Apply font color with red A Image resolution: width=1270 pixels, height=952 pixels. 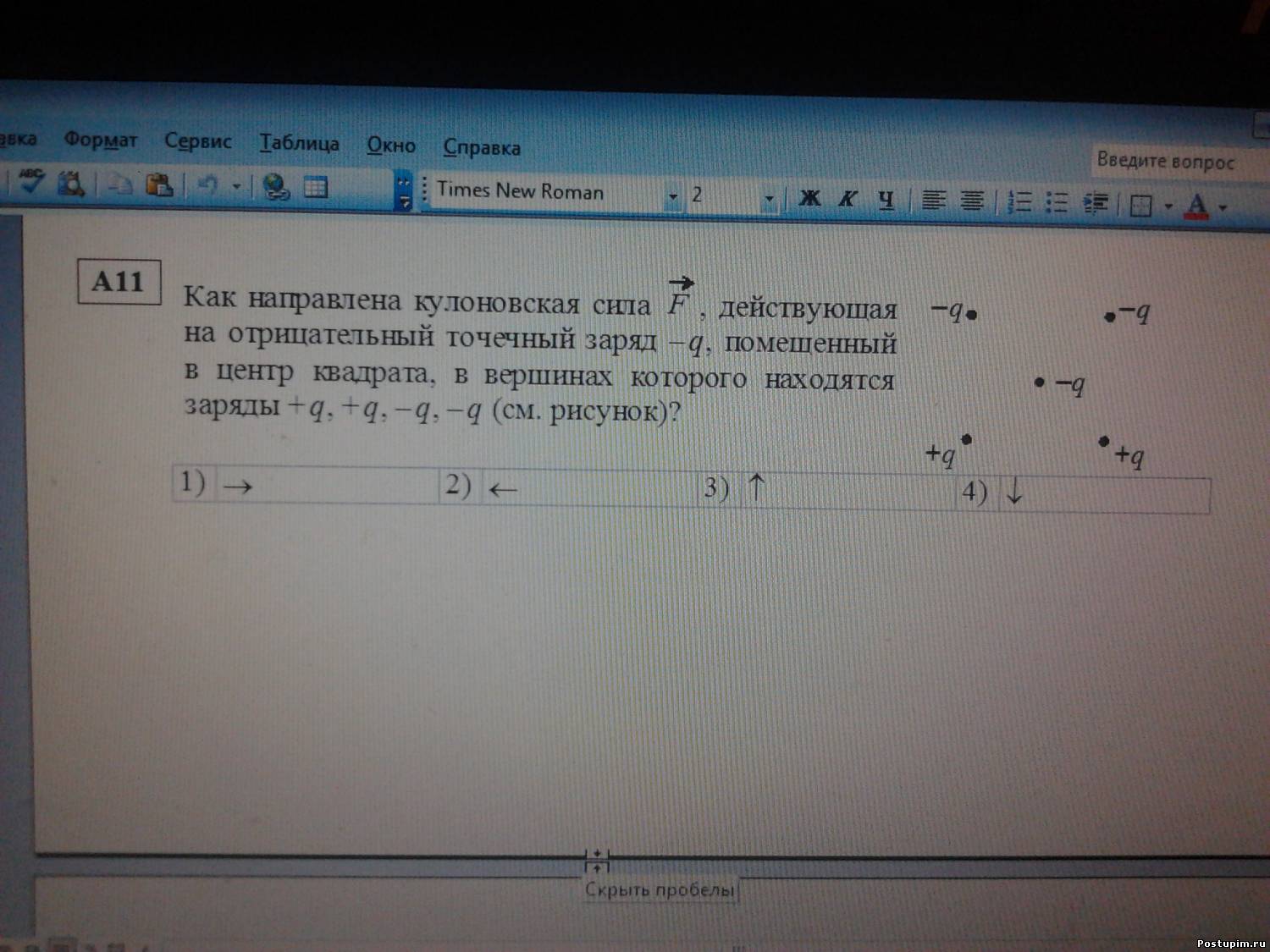click(x=1196, y=205)
